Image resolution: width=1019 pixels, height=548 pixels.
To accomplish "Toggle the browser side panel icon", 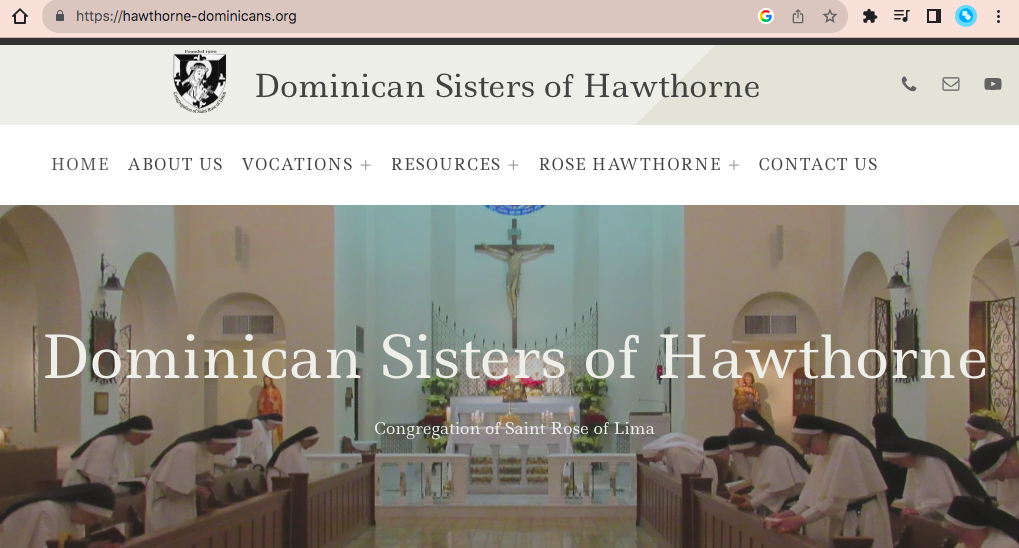I will point(934,16).
